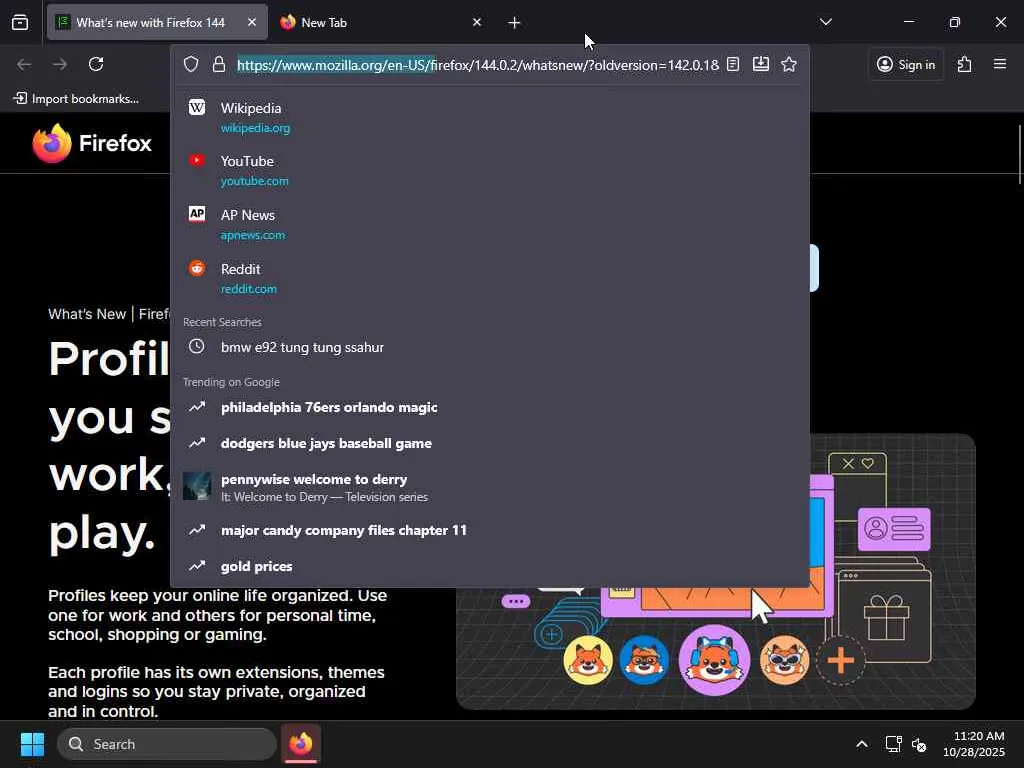Click Firefox icon in the taskbar
Image resolution: width=1024 pixels, height=768 pixels.
pos(301,744)
